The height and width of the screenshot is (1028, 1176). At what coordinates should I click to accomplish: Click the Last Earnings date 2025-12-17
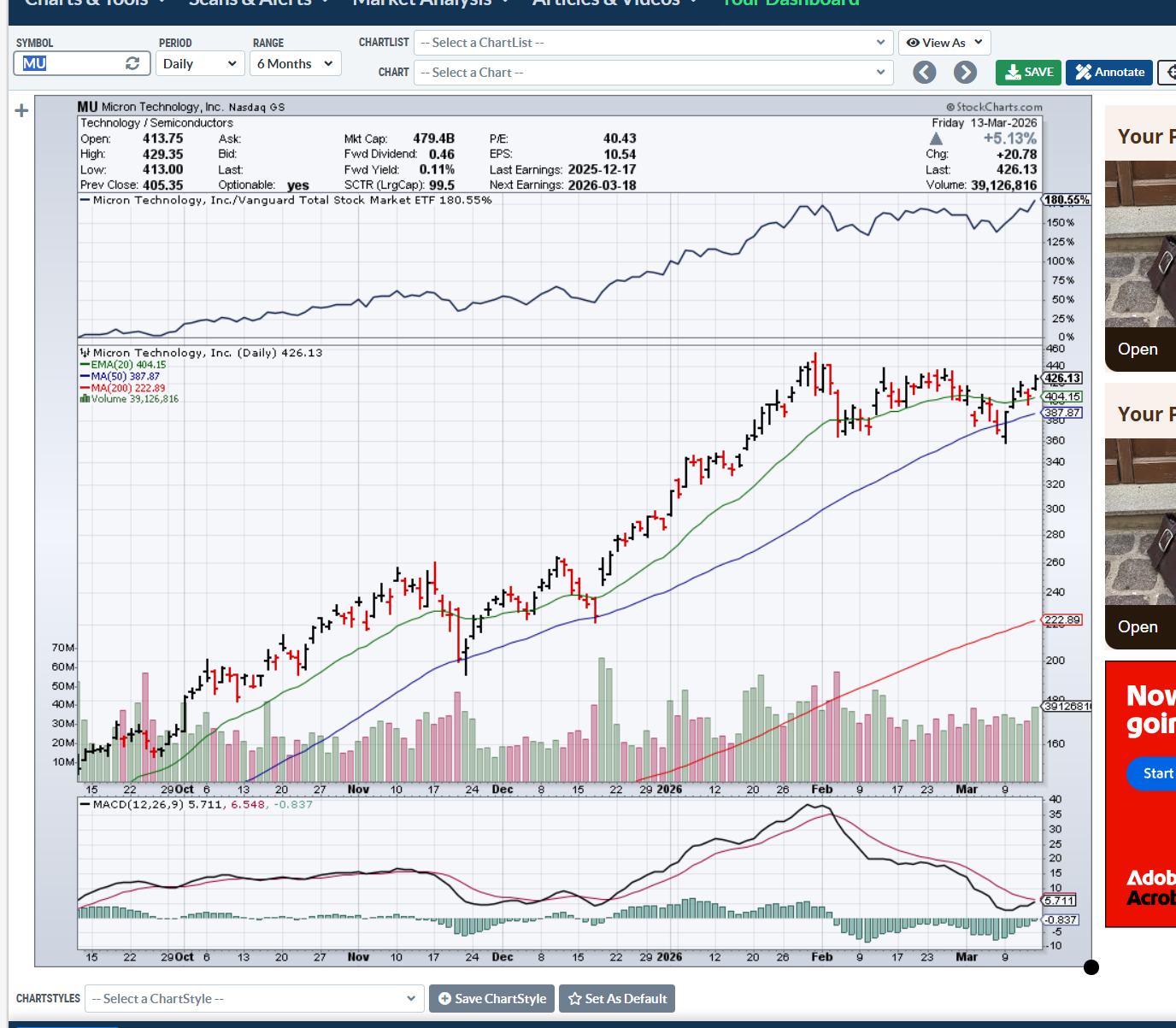pos(602,169)
